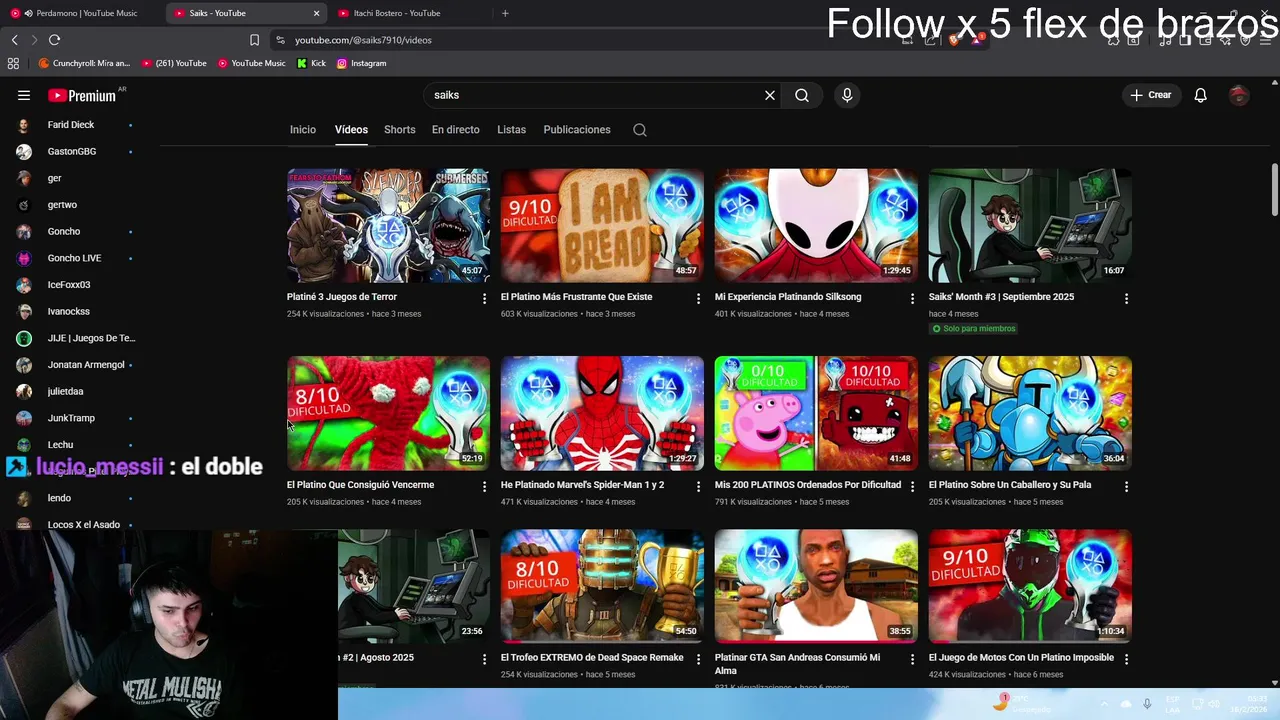Viewport: 1280px width, 720px height.
Task: Open options for El Platino Sobre Un Caballero
Action: click(1126, 486)
